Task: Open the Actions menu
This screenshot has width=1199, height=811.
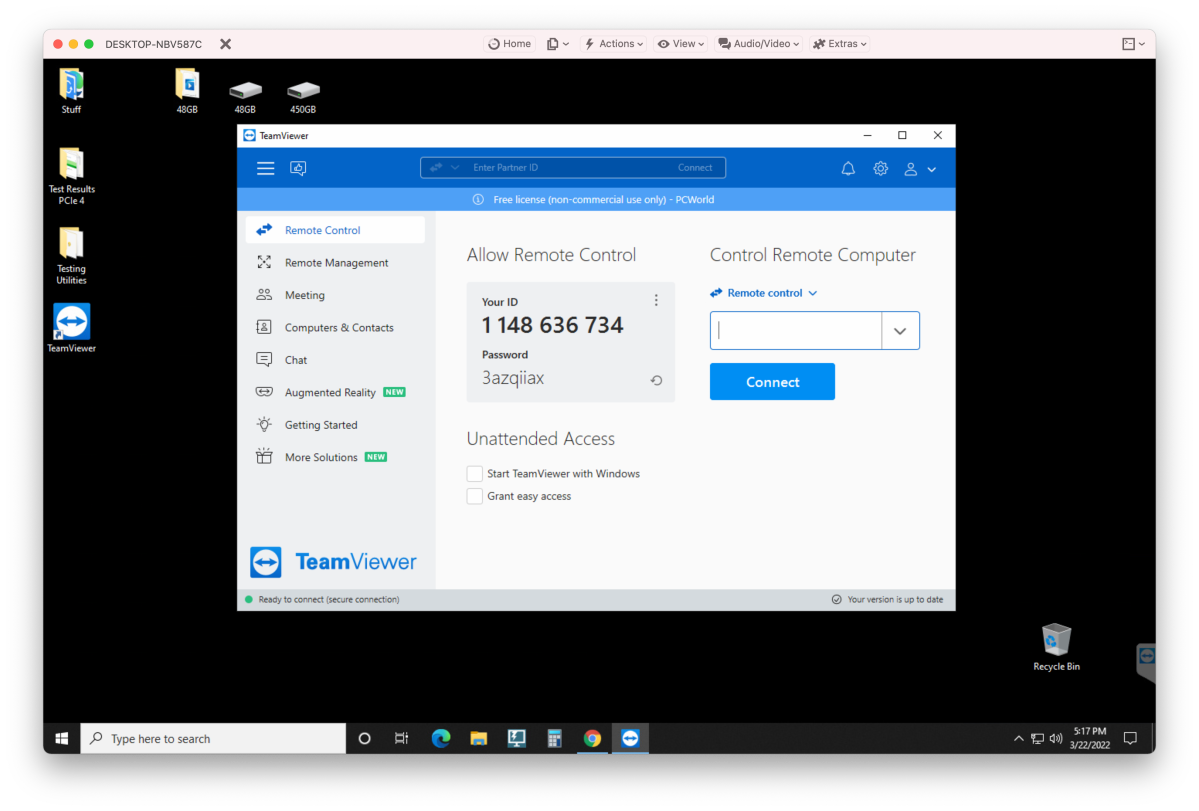Action: 614,44
